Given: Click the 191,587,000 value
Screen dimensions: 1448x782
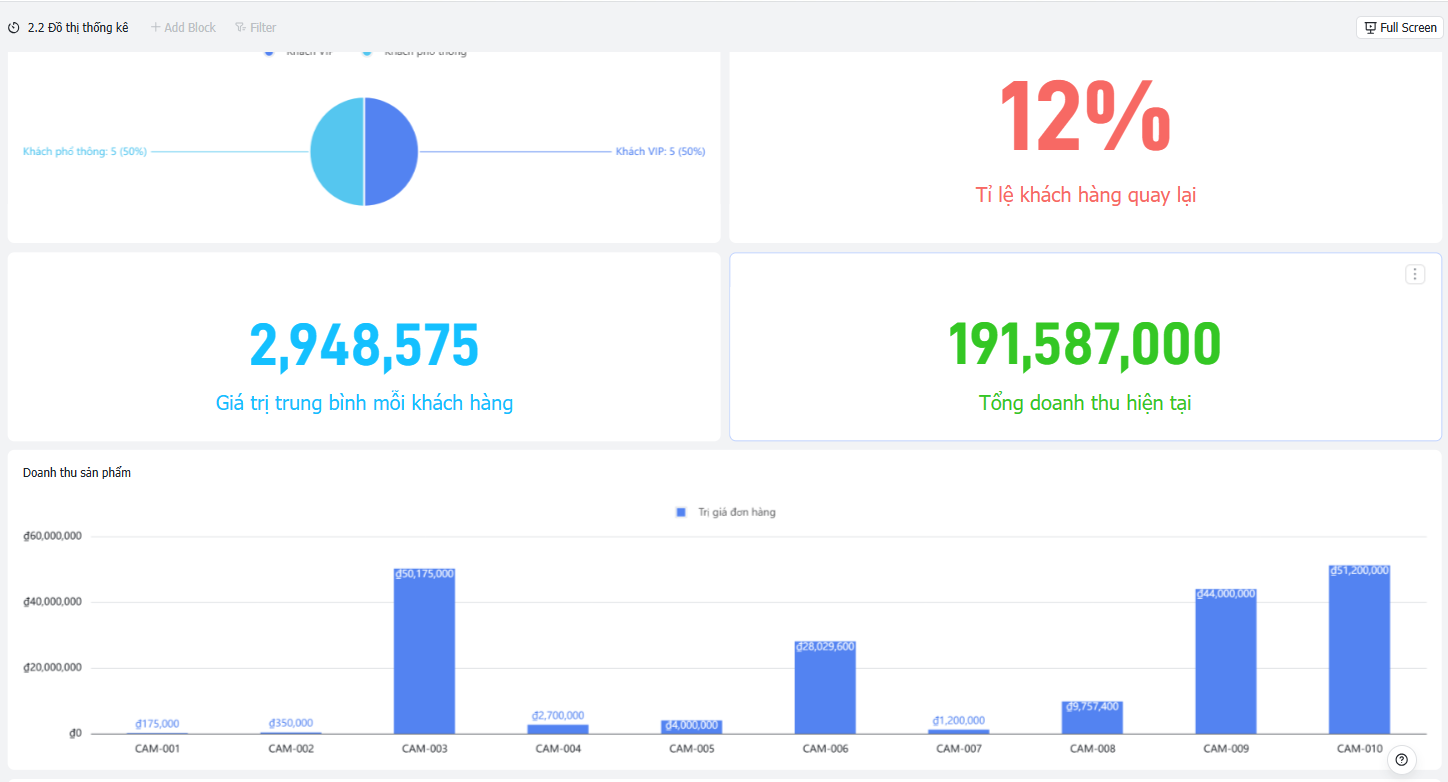Looking at the screenshot, I should (1085, 345).
